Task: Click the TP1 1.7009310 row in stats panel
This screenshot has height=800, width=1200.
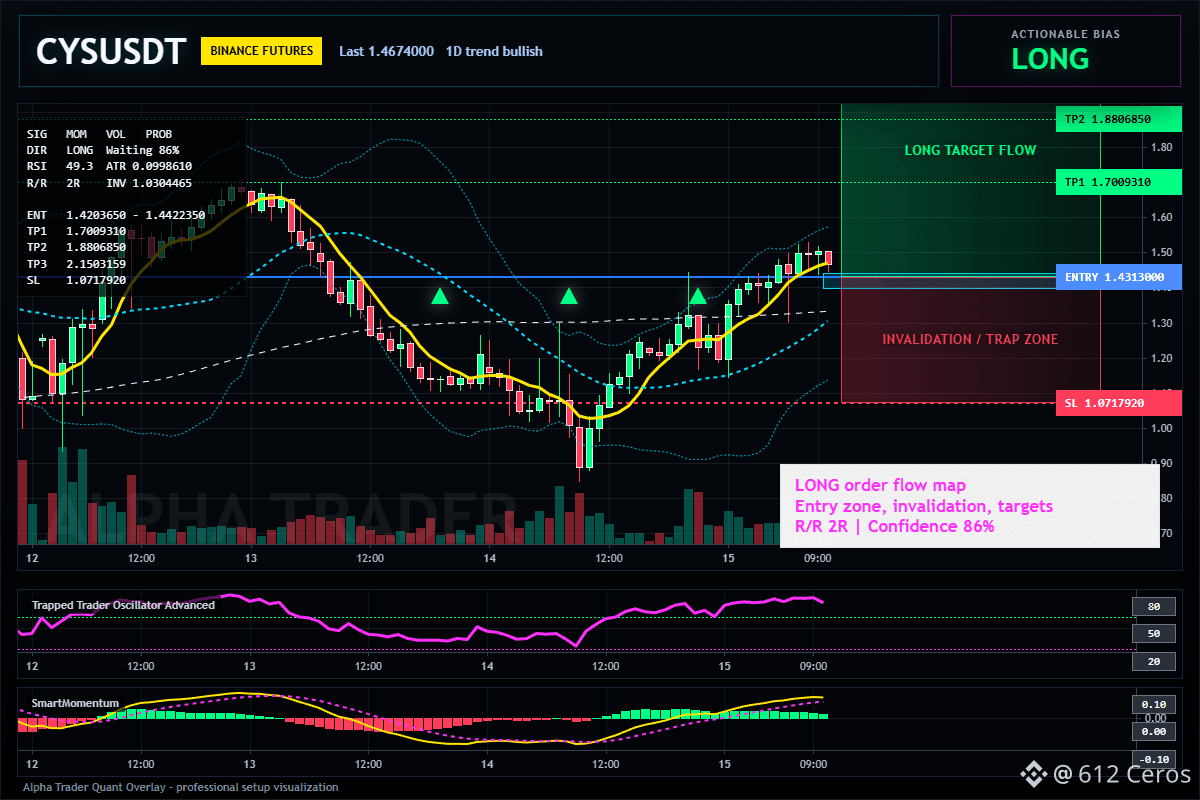Action: point(77,231)
